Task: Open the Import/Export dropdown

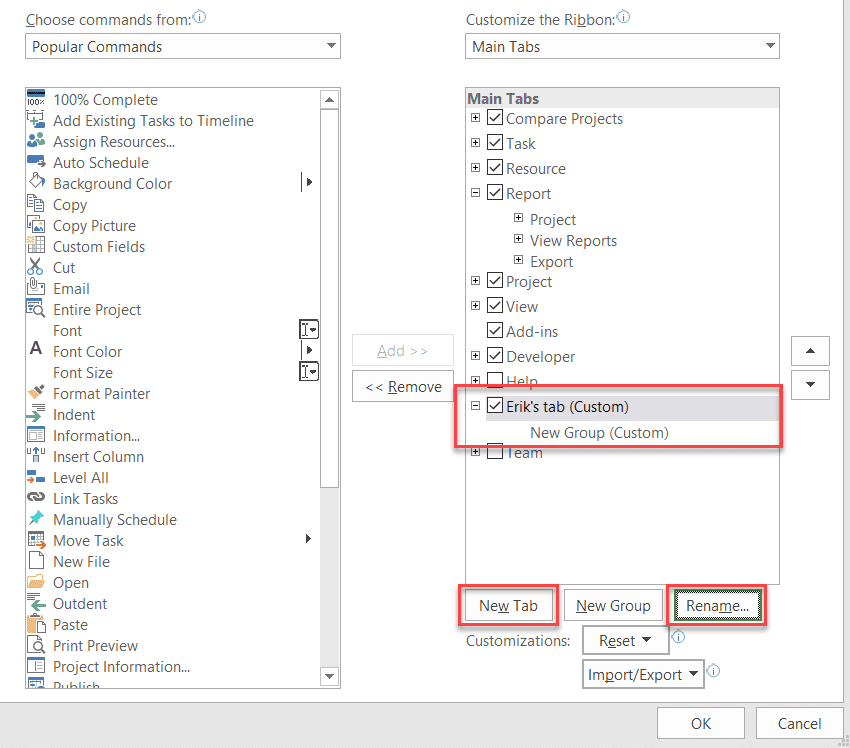Action: [x=643, y=674]
